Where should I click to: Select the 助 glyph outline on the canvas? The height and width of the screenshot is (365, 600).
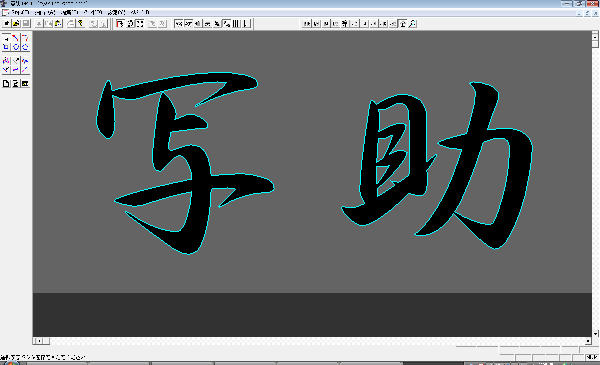click(x=437, y=165)
